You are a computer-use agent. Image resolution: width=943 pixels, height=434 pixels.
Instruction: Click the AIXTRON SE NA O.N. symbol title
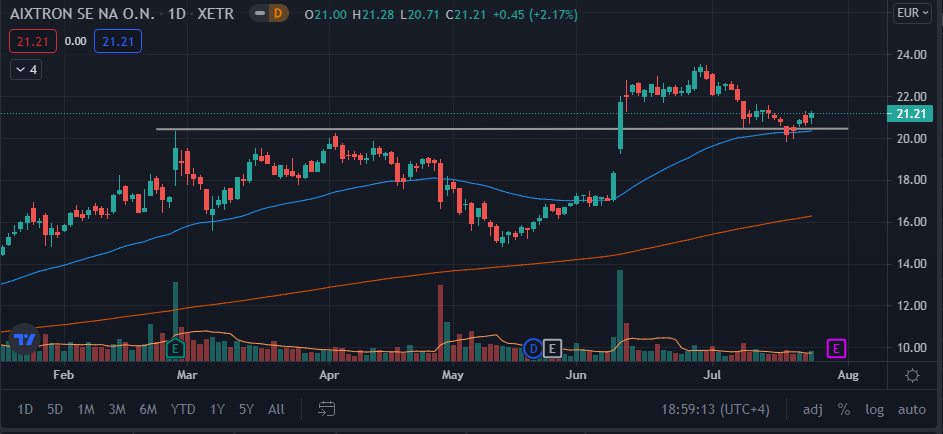click(x=82, y=14)
